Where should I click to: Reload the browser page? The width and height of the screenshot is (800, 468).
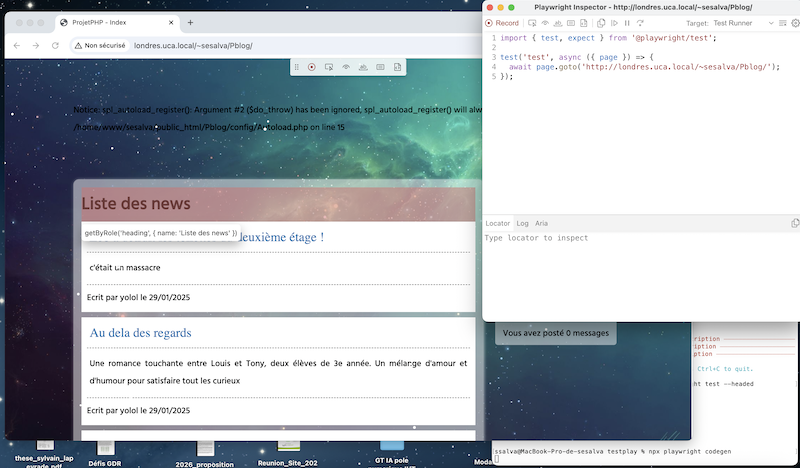tap(55, 45)
